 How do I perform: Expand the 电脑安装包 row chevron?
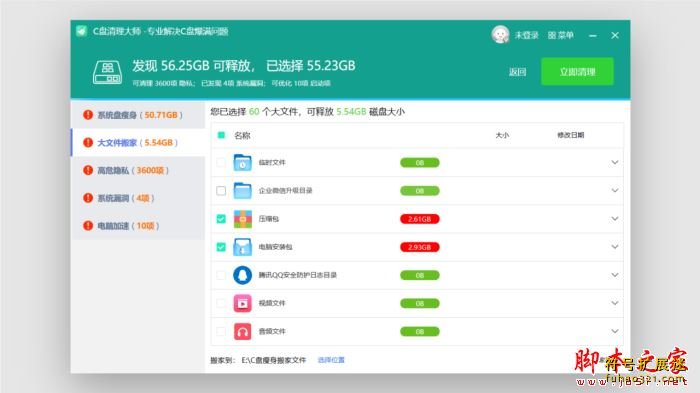coord(615,247)
